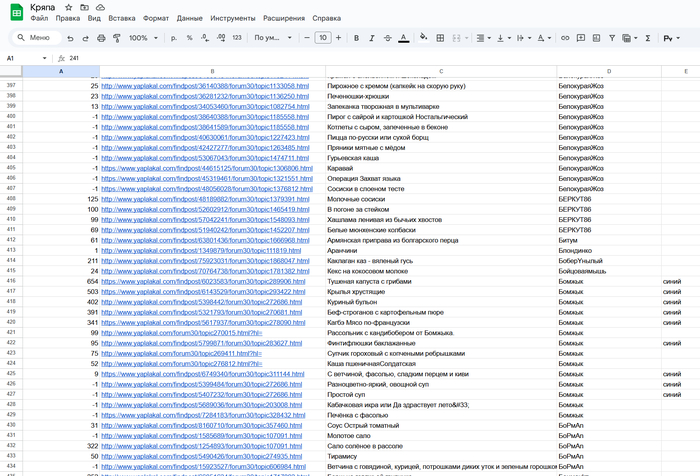Toggle italic formatting

pos(369,38)
